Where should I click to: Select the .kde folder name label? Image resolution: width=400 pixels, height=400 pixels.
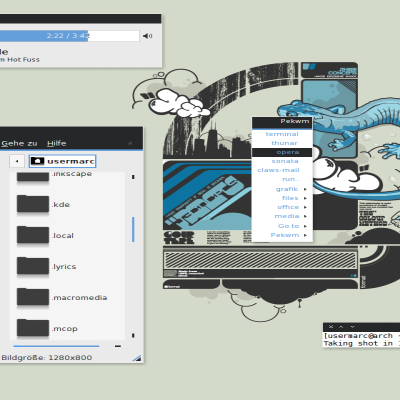click(x=61, y=205)
